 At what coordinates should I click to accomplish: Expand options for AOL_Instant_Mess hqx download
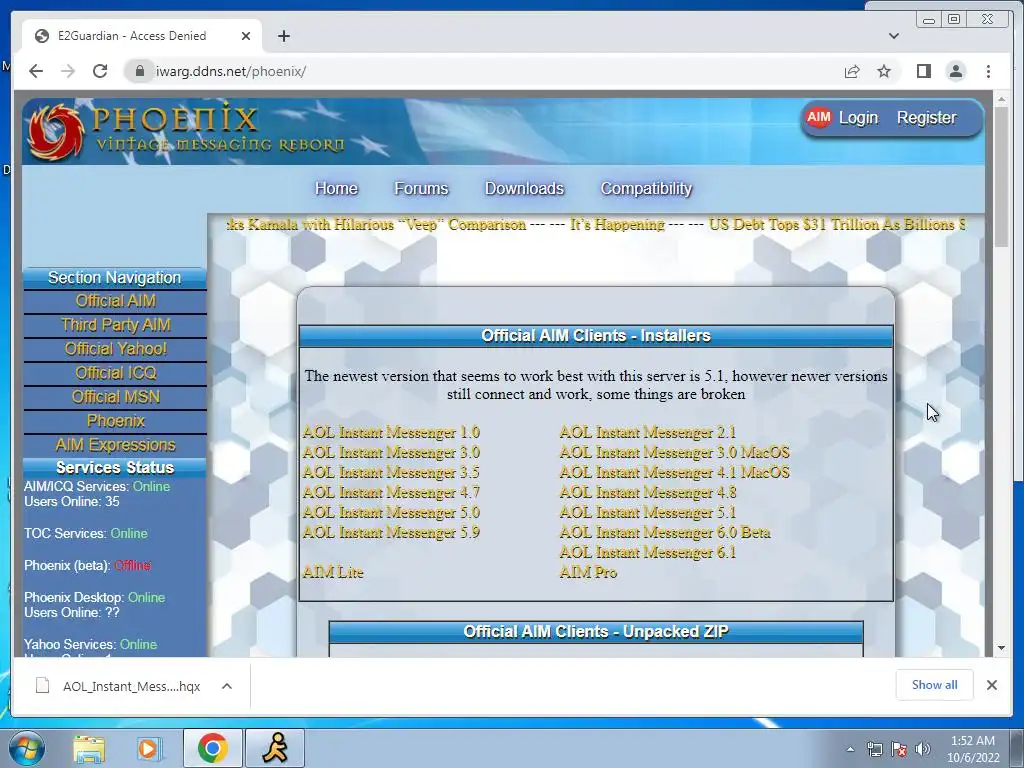[227, 686]
